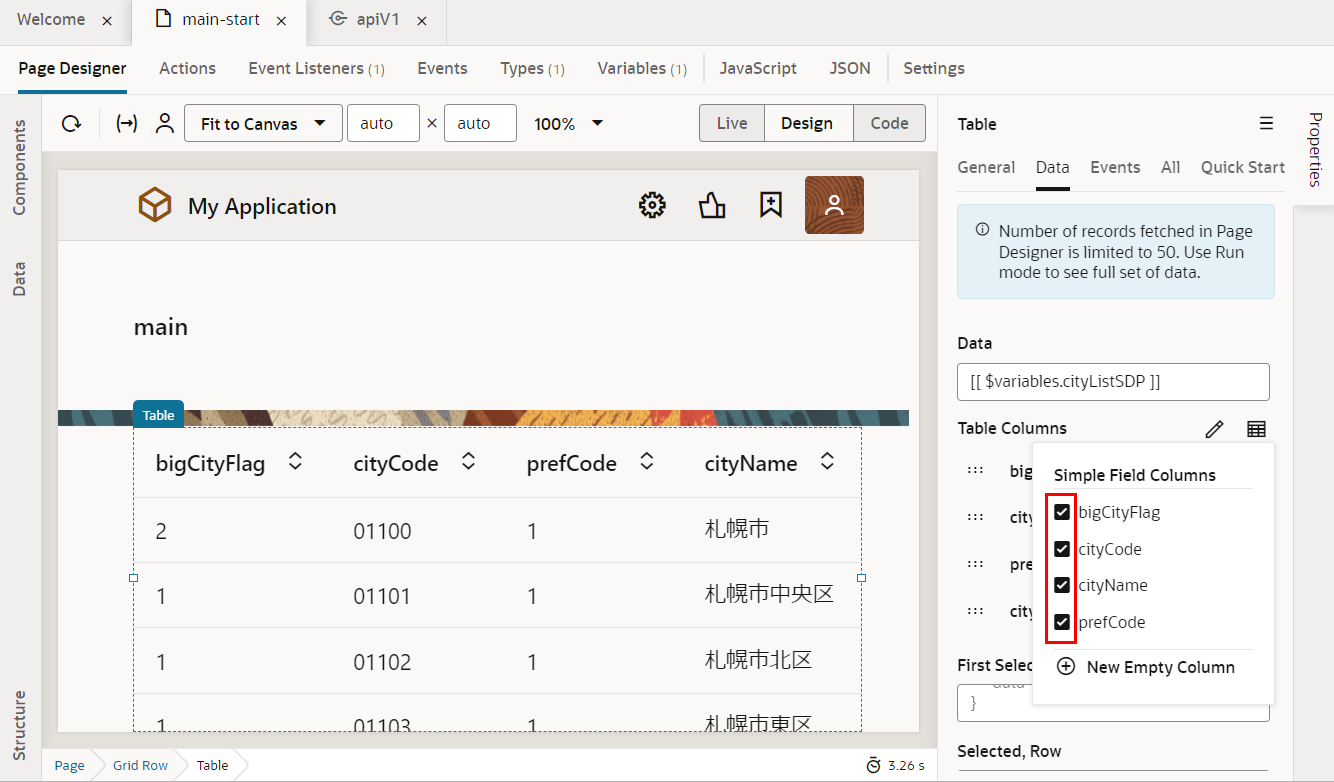The image size is (1334, 782).
Task: Open the Events tab in Table properties
Action: (x=1115, y=168)
